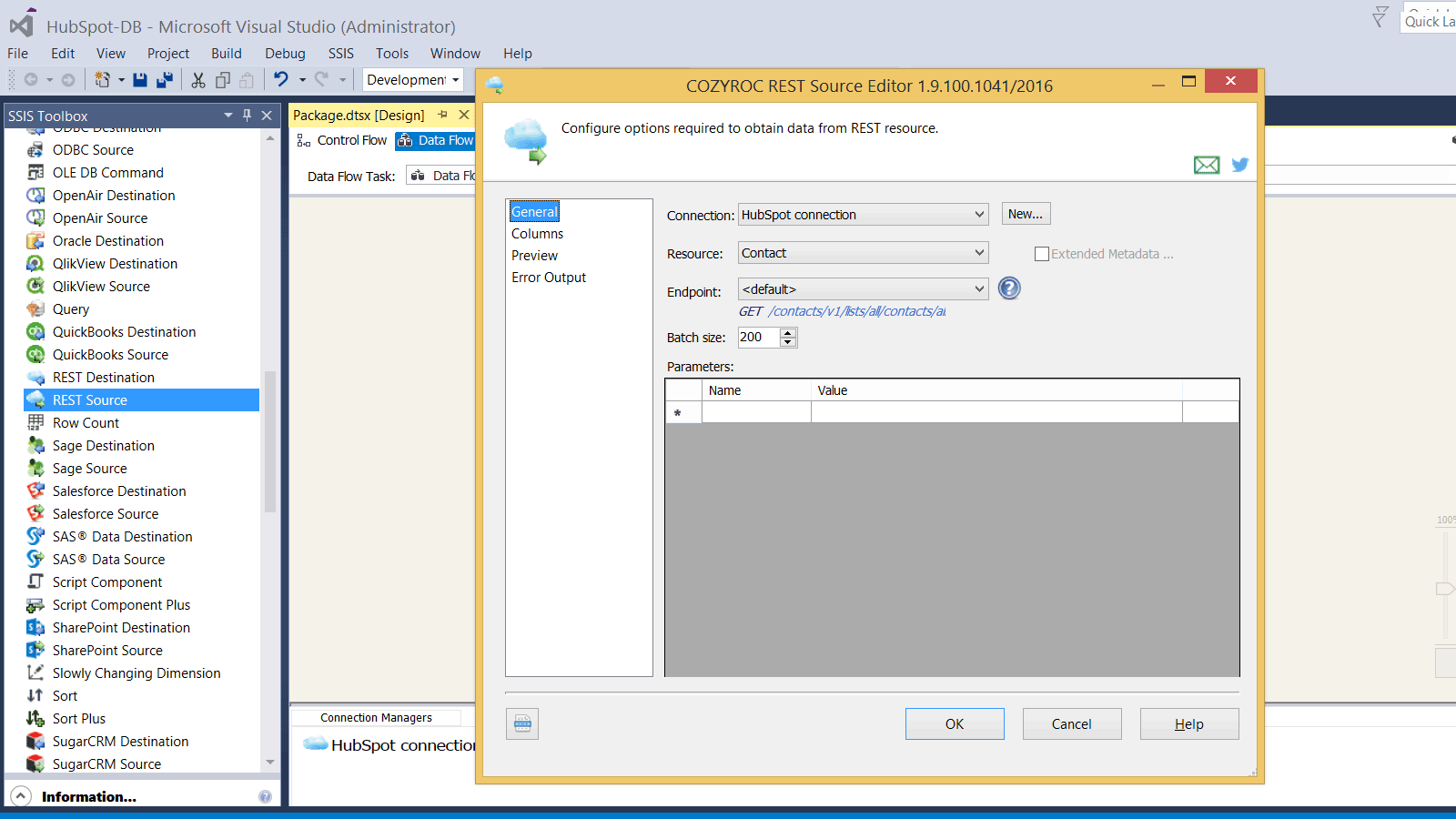Click the OK button
This screenshot has width=1456, height=819.
[955, 724]
